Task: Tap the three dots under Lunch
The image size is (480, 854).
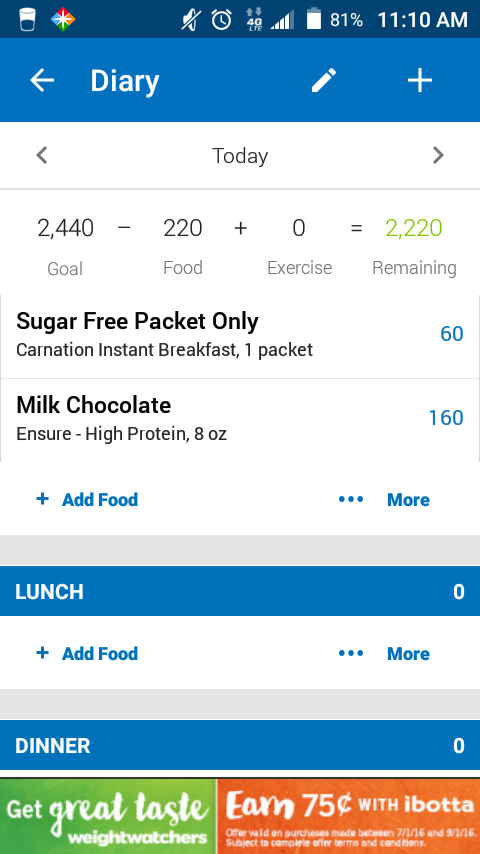Action: (351, 653)
